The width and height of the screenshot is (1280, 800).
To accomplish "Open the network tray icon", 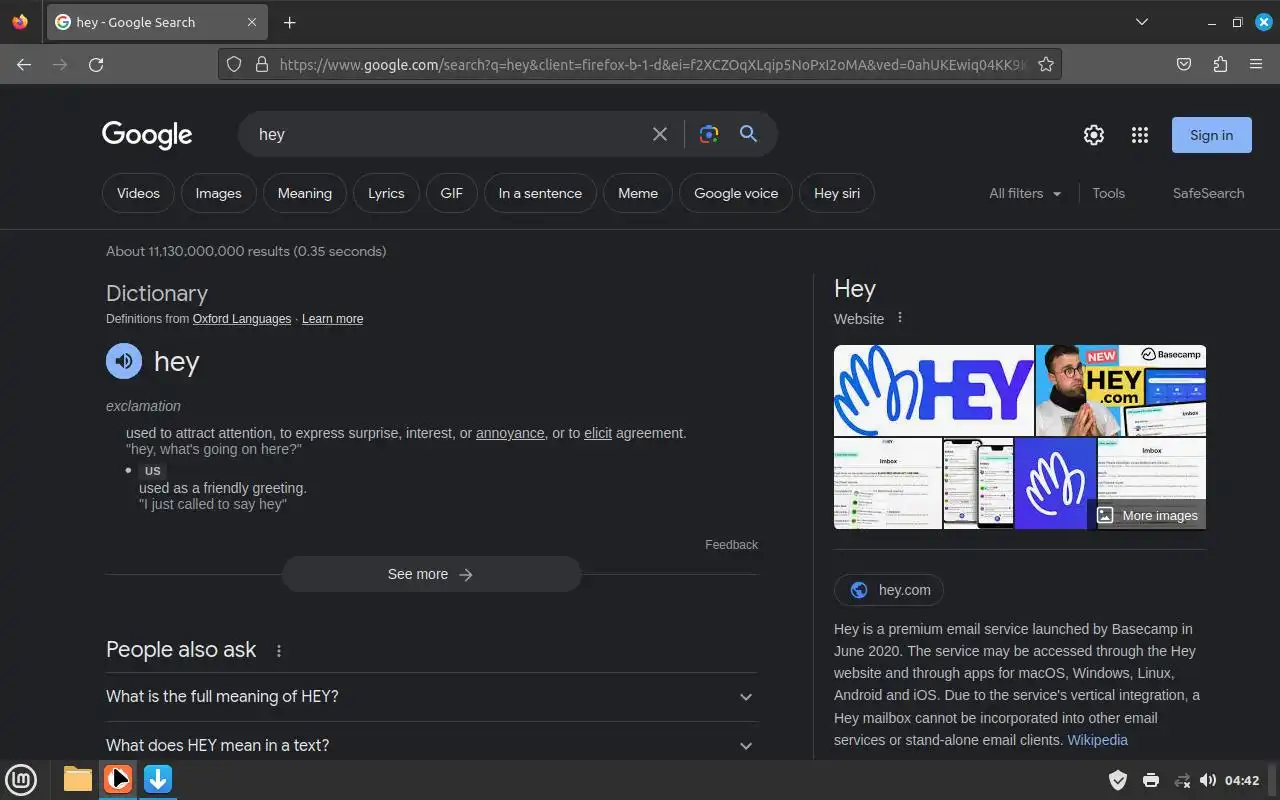I will tap(1182, 780).
